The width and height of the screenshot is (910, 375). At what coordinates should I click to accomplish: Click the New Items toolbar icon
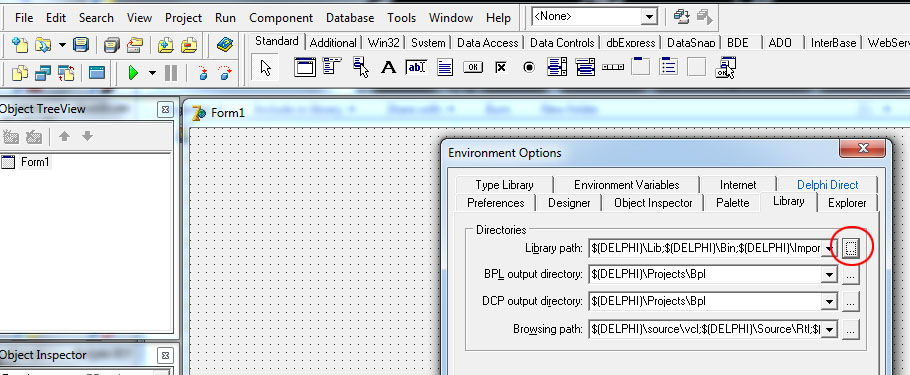[20, 45]
